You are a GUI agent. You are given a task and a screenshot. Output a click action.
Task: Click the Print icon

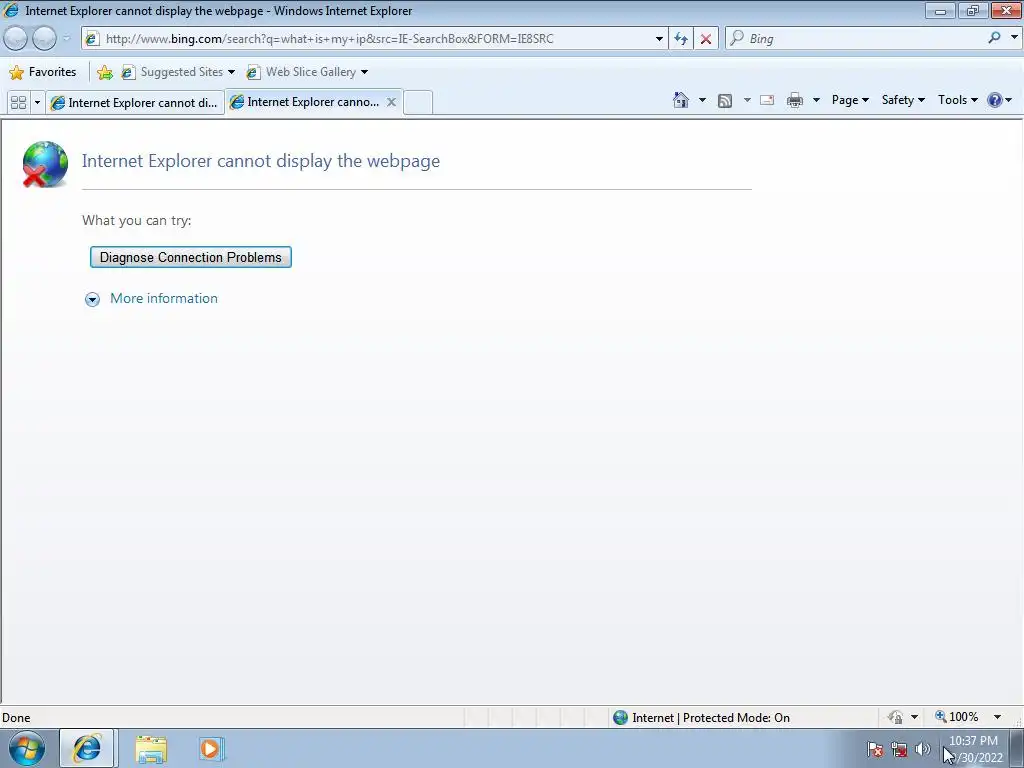coord(795,100)
